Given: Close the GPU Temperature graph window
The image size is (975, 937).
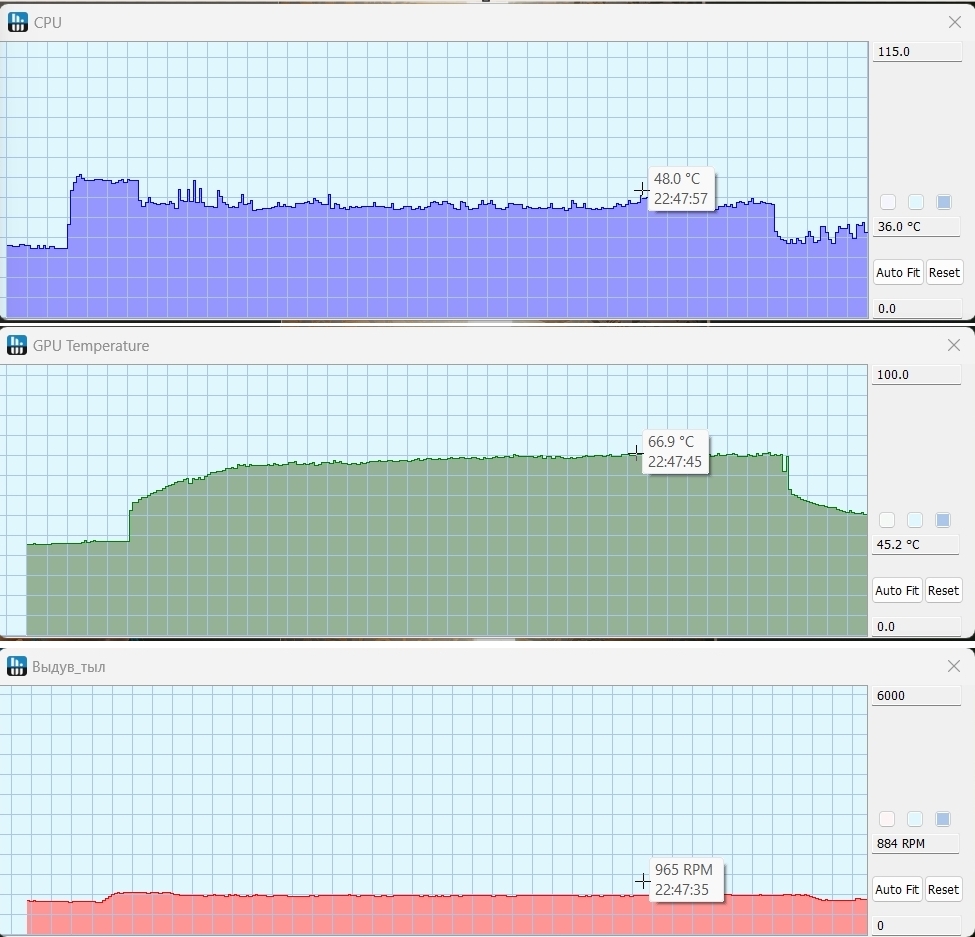Looking at the screenshot, I should click(954, 345).
